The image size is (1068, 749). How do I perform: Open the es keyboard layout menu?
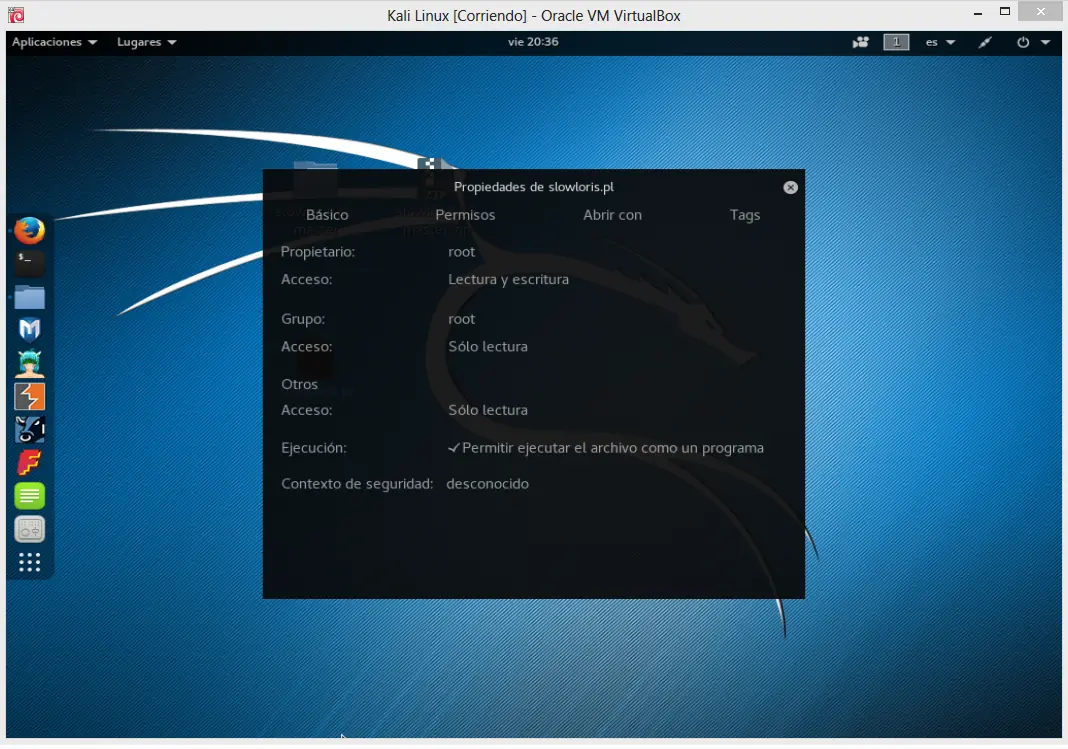939,42
